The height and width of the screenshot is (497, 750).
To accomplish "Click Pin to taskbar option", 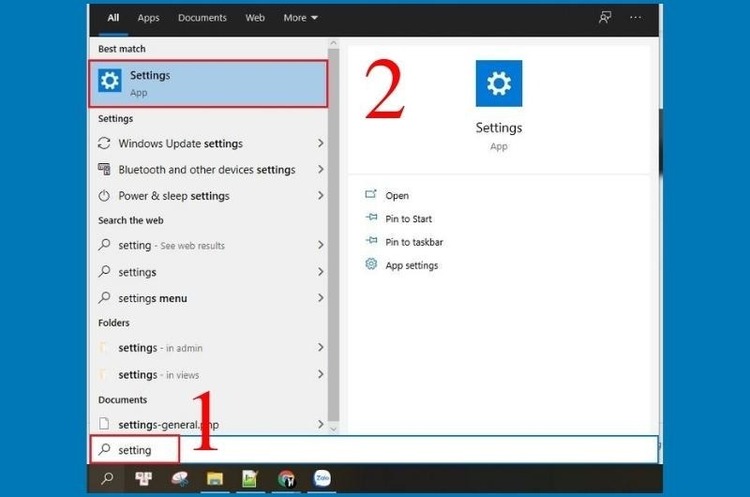I will pyautogui.click(x=413, y=242).
